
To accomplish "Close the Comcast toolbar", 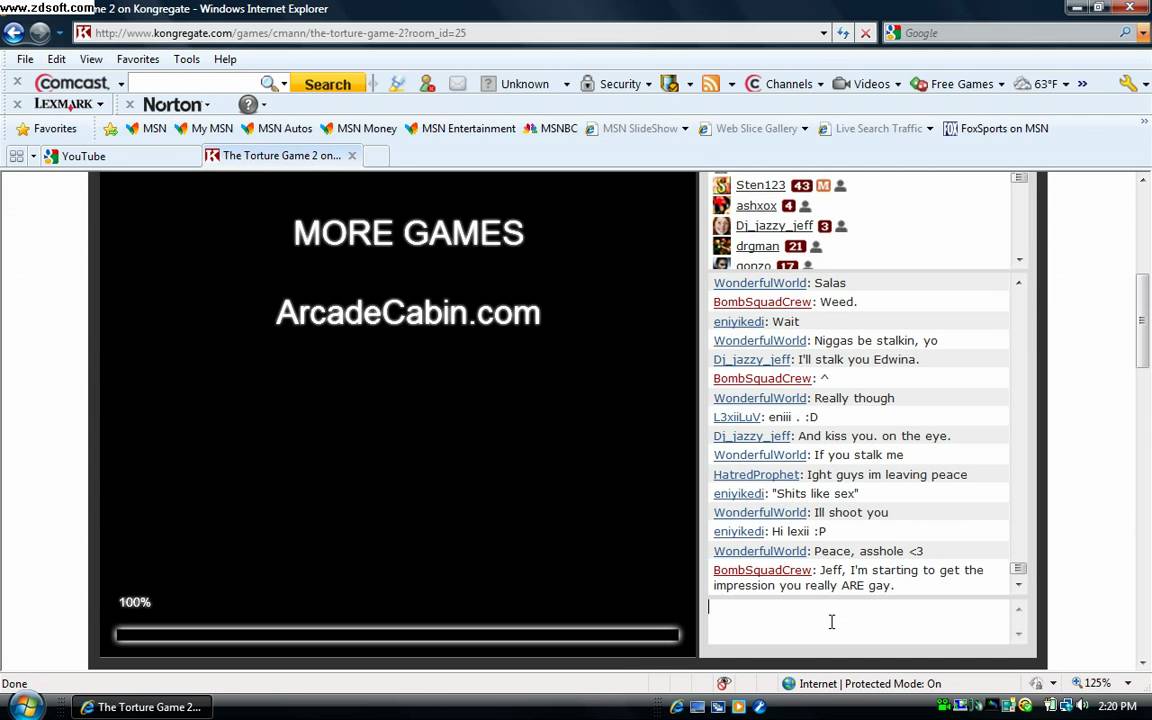I will 18,82.
